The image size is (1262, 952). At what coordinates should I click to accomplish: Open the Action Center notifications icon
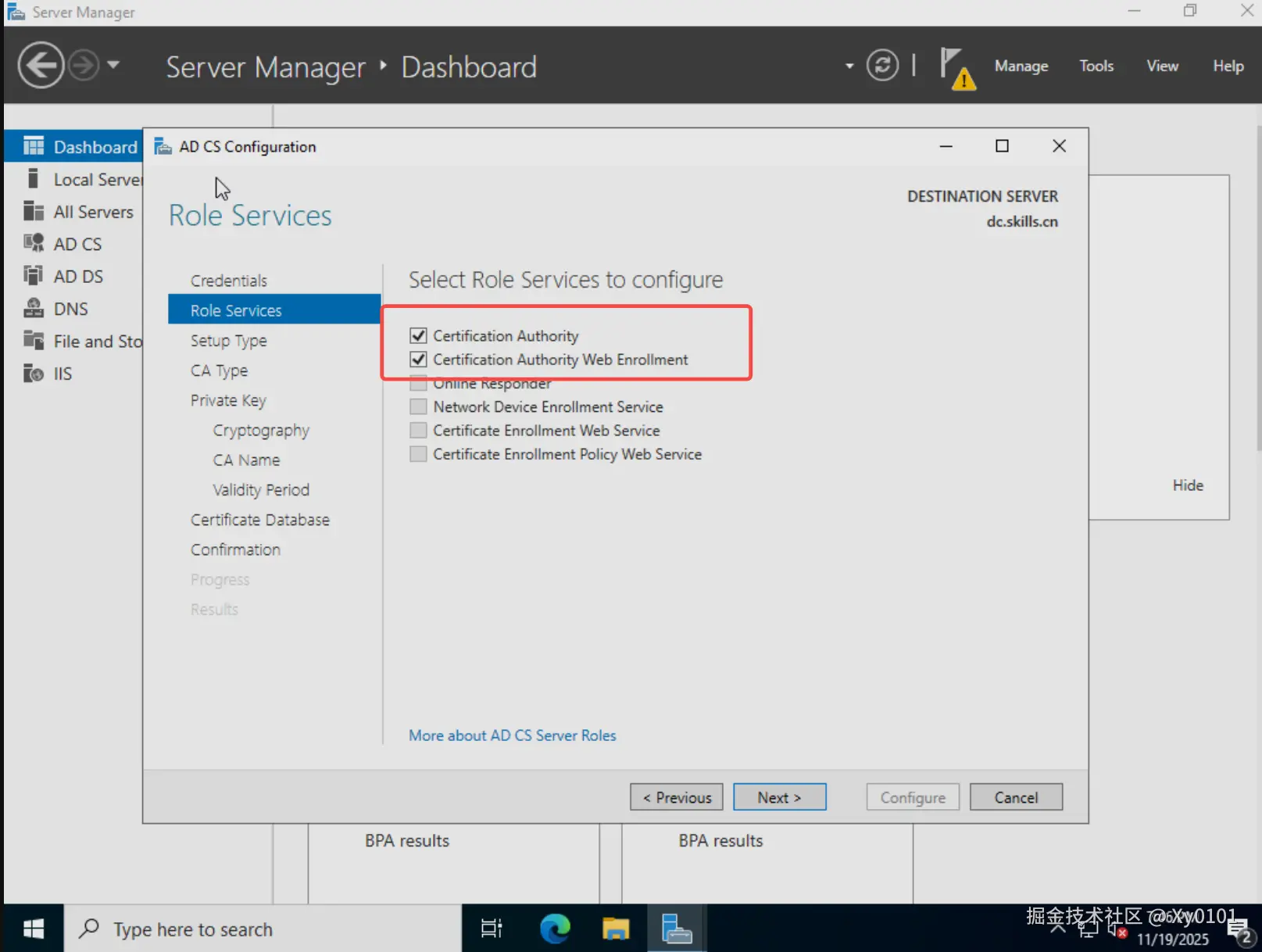pyautogui.click(x=1239, y=930)
